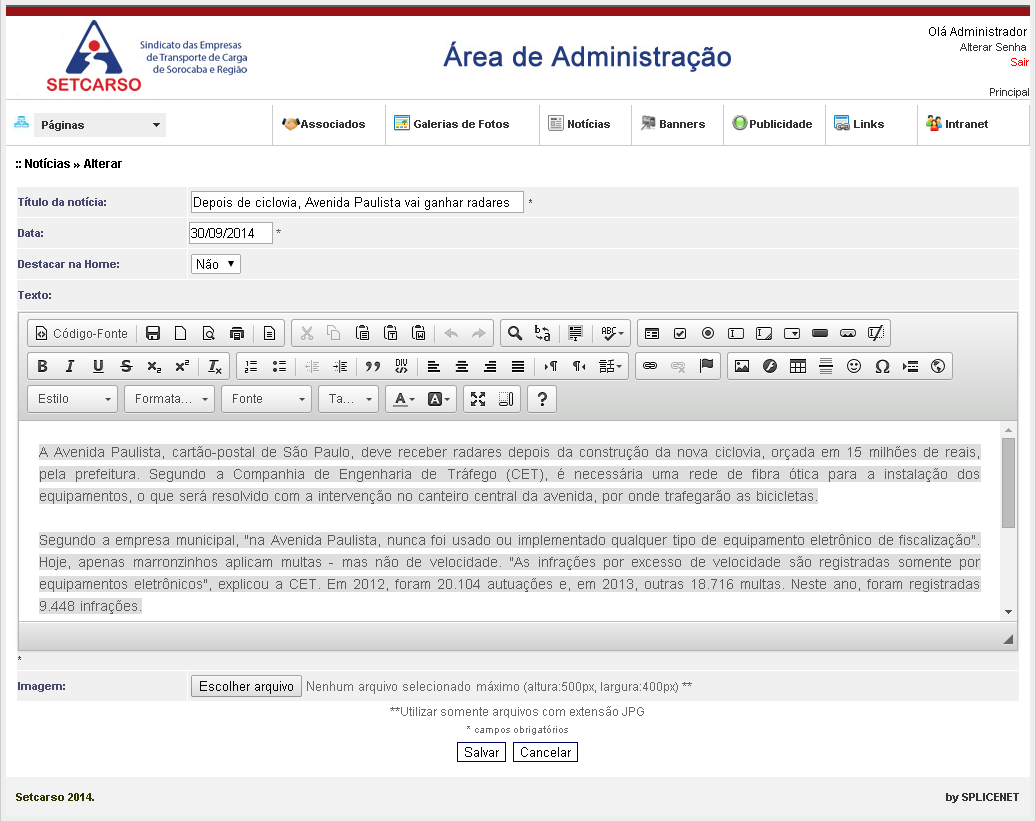Viewport: 1036px width, 821px height.
Task: Open the Estilo styles dropdown
Action: [73, 399]
